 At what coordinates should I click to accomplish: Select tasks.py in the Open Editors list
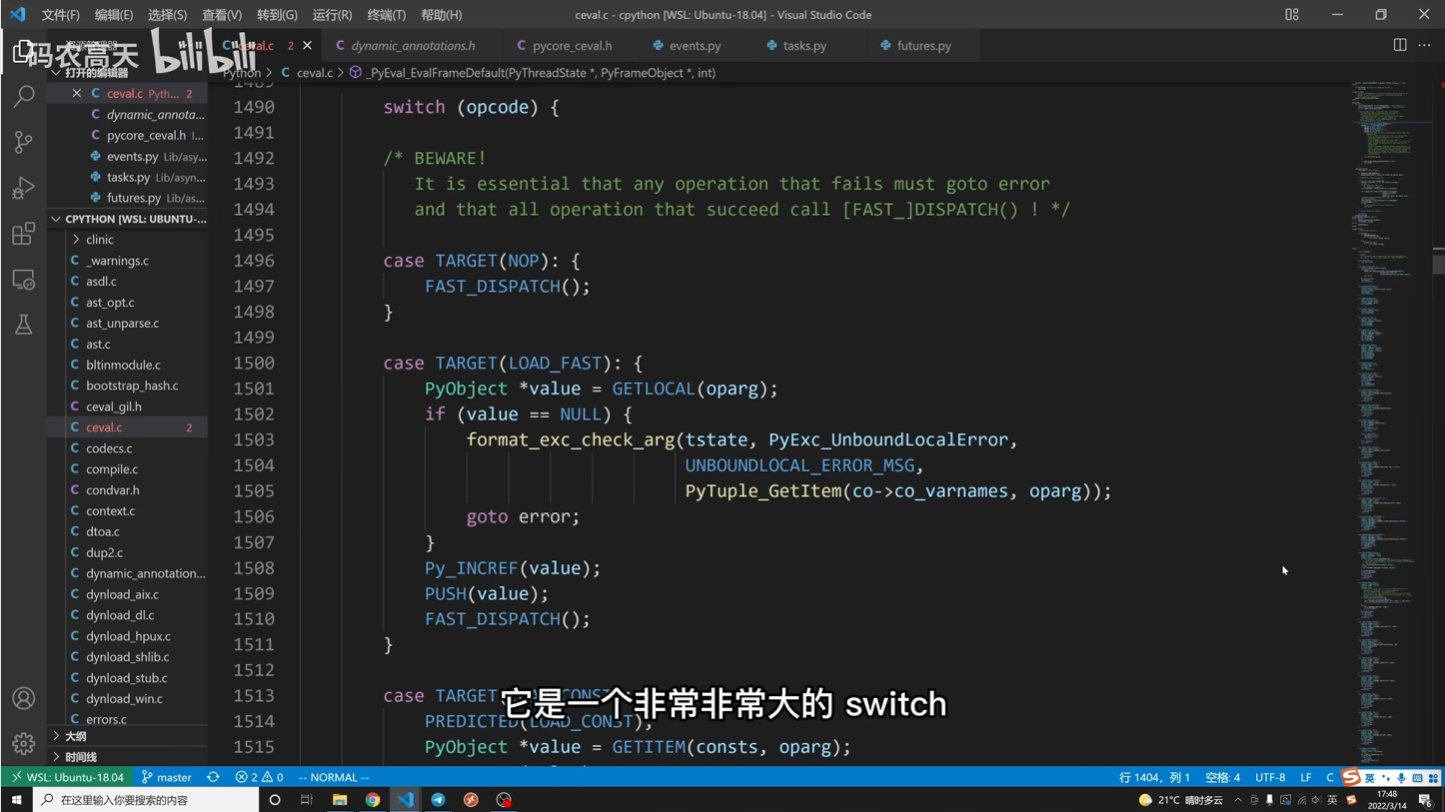128,177
